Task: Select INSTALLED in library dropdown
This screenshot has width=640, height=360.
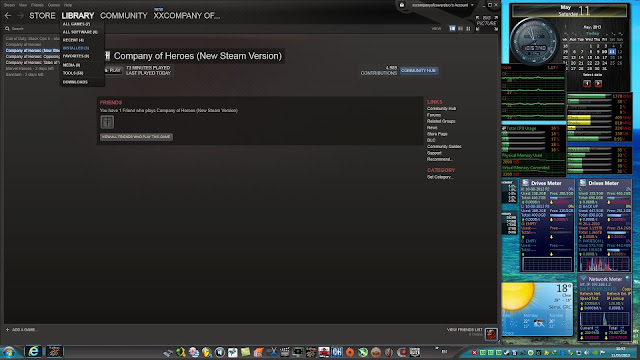Action: (76, 48)
